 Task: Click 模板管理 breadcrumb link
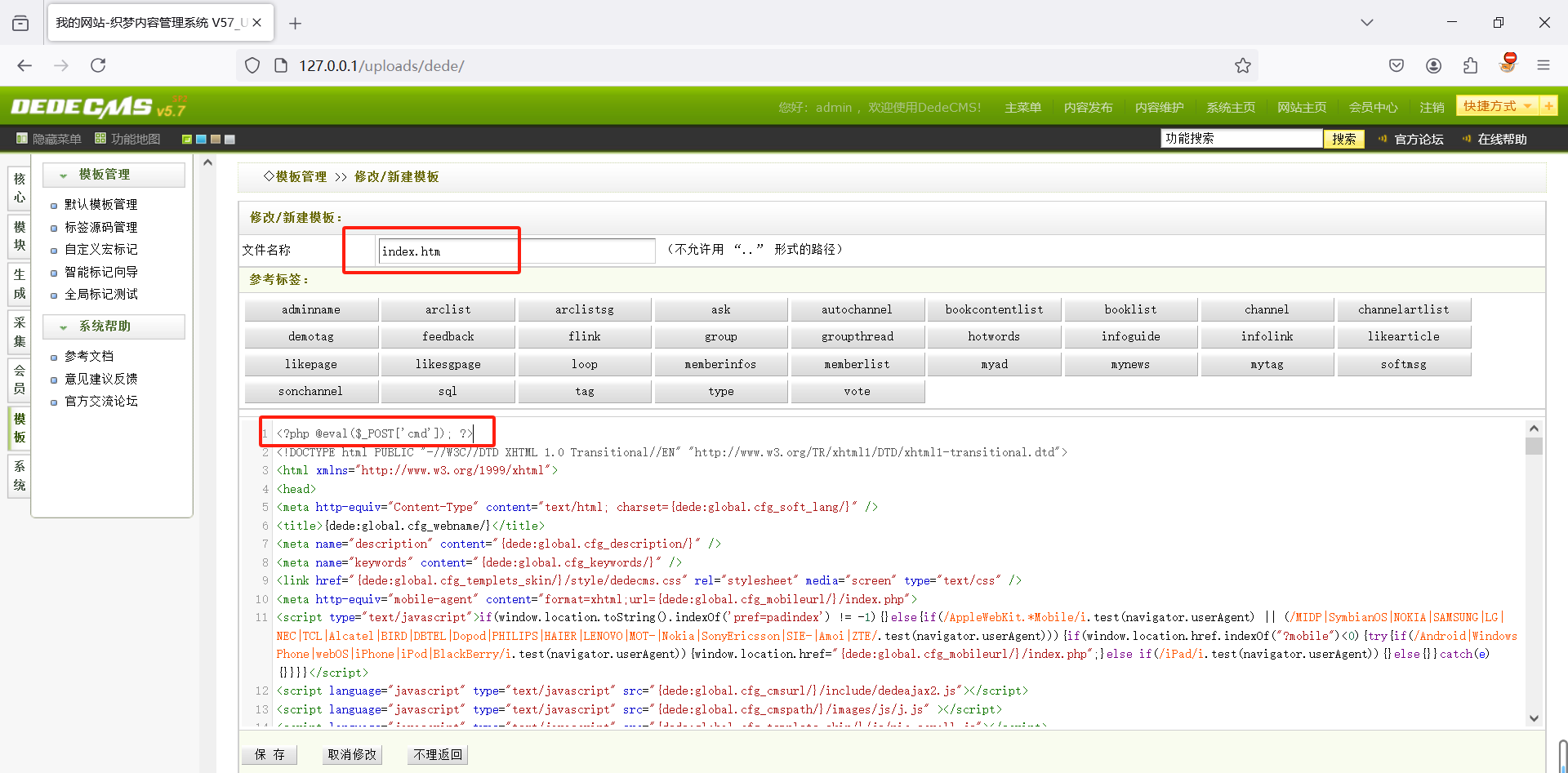301,176
